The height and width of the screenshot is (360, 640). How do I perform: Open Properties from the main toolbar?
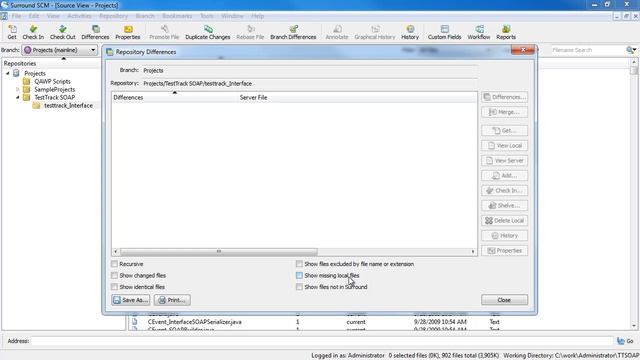[128, 32]
